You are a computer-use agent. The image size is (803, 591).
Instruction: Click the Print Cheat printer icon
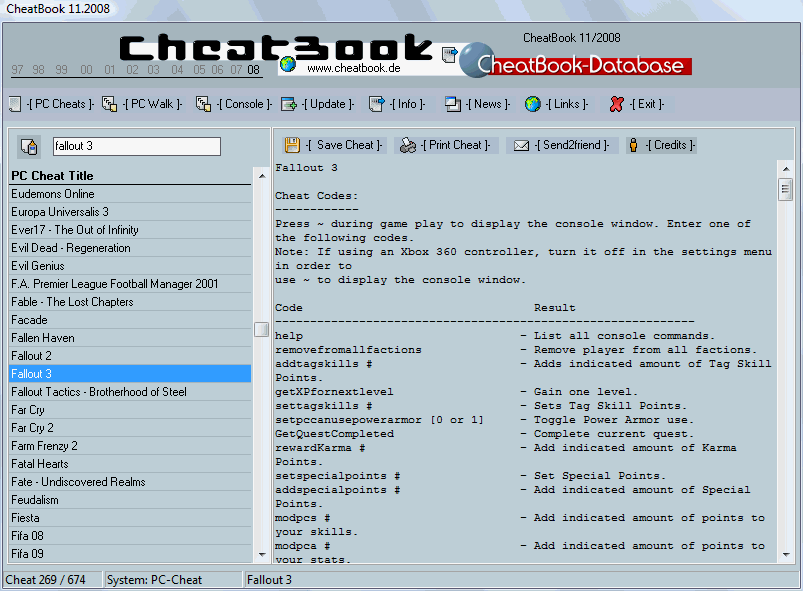(408, 145)
